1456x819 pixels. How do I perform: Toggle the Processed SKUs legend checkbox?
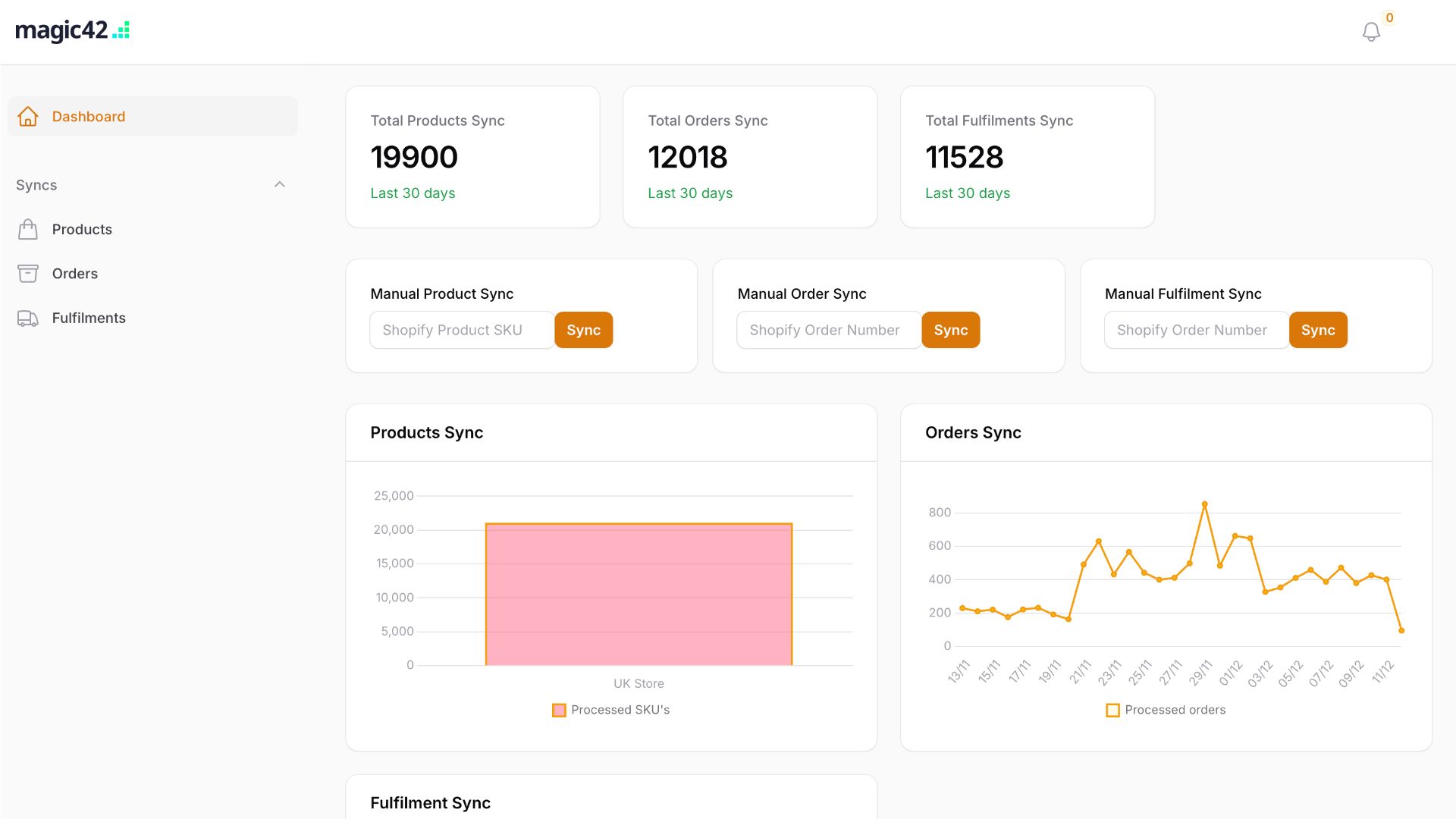(559, 710)
